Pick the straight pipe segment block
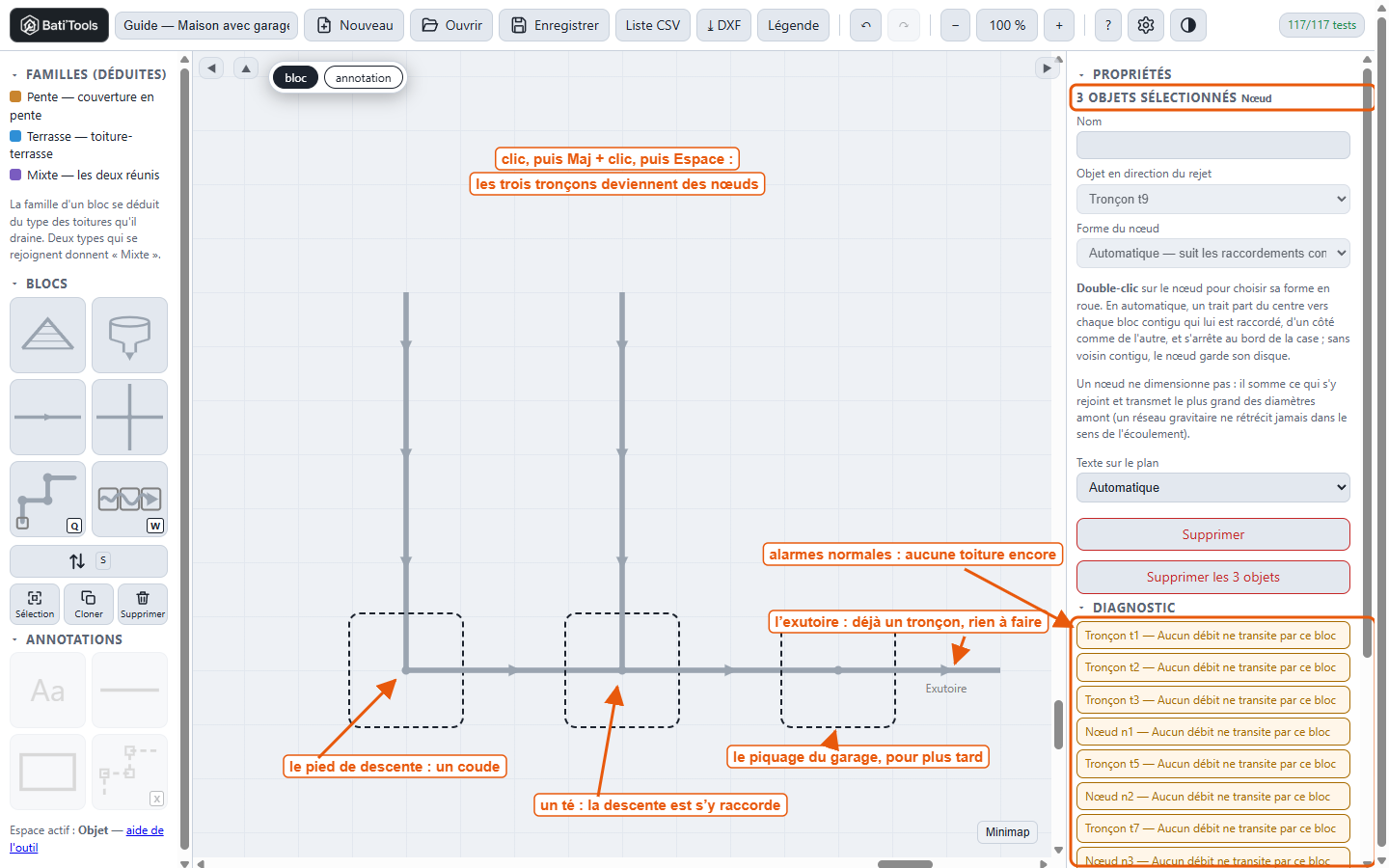The height and width of the screenshot is (868, 1389). (x=47, y=417)
